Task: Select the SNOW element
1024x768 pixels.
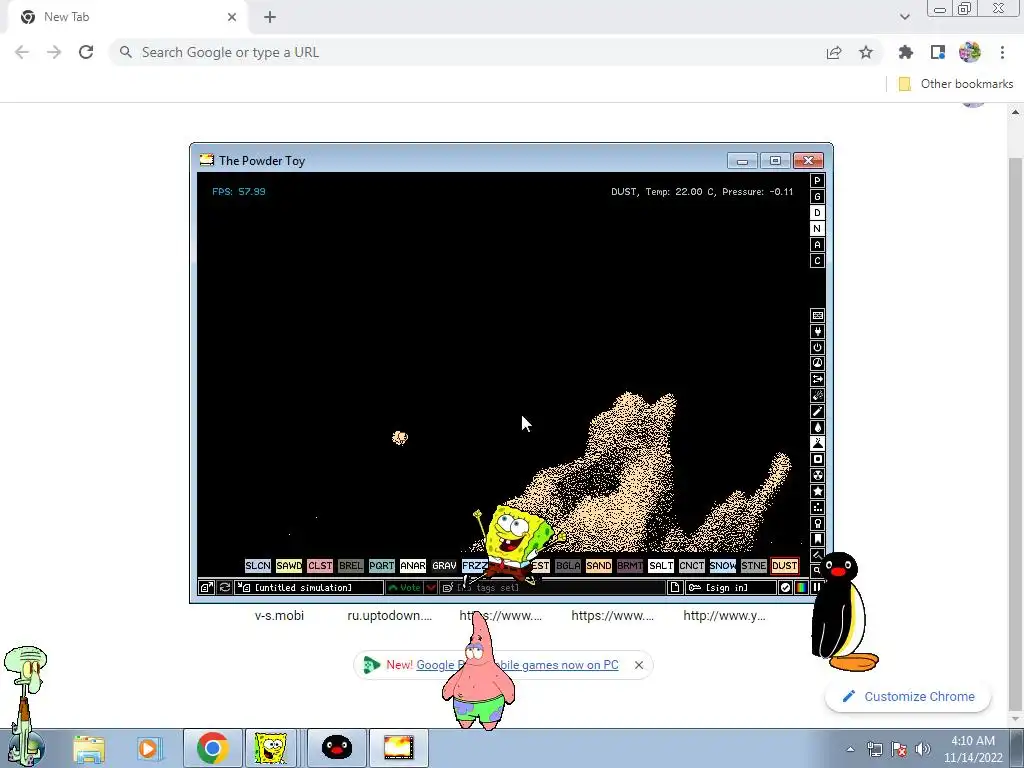Action: point(723,566)
